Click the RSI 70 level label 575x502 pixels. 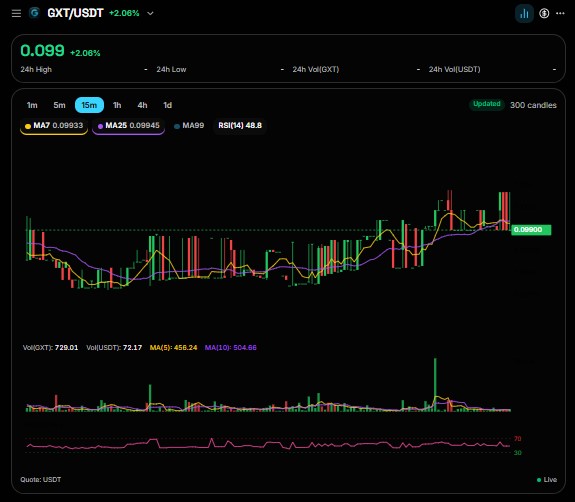coord(517,439)
